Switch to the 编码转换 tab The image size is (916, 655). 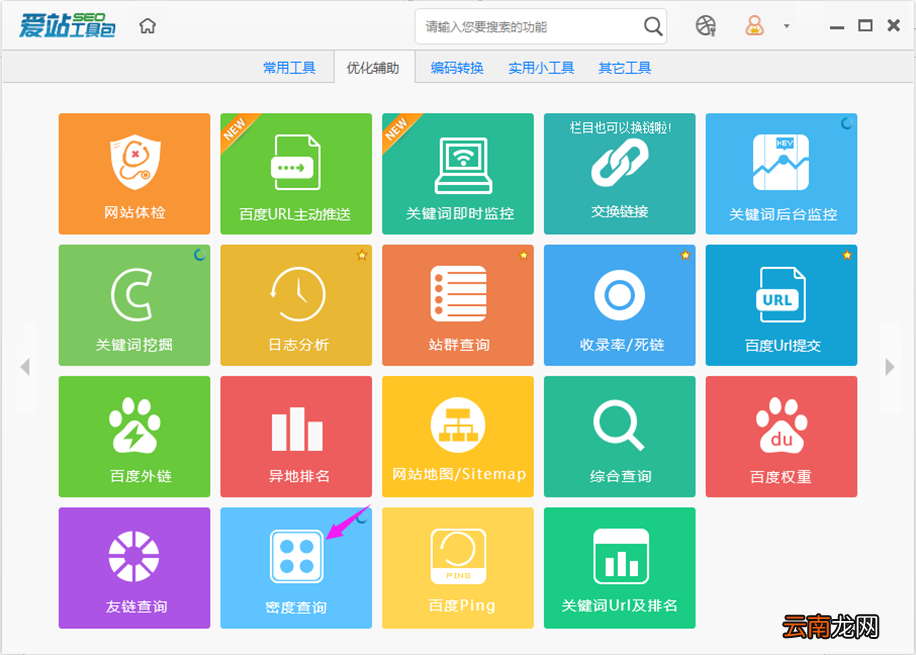(457, 68)
